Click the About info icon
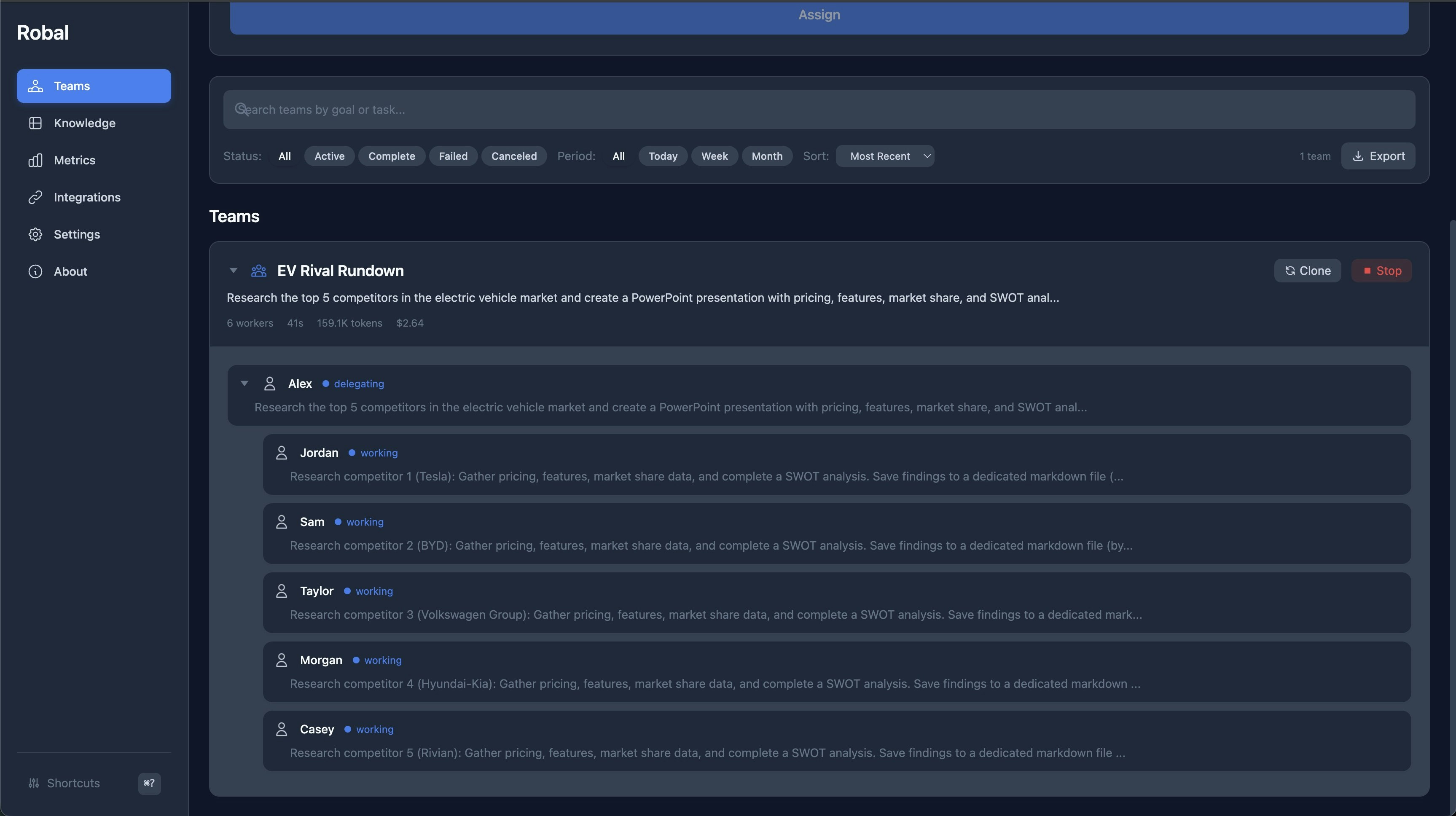Image resolution: width=1456 pixels, height=816 pixels. (x=35, y=271)
